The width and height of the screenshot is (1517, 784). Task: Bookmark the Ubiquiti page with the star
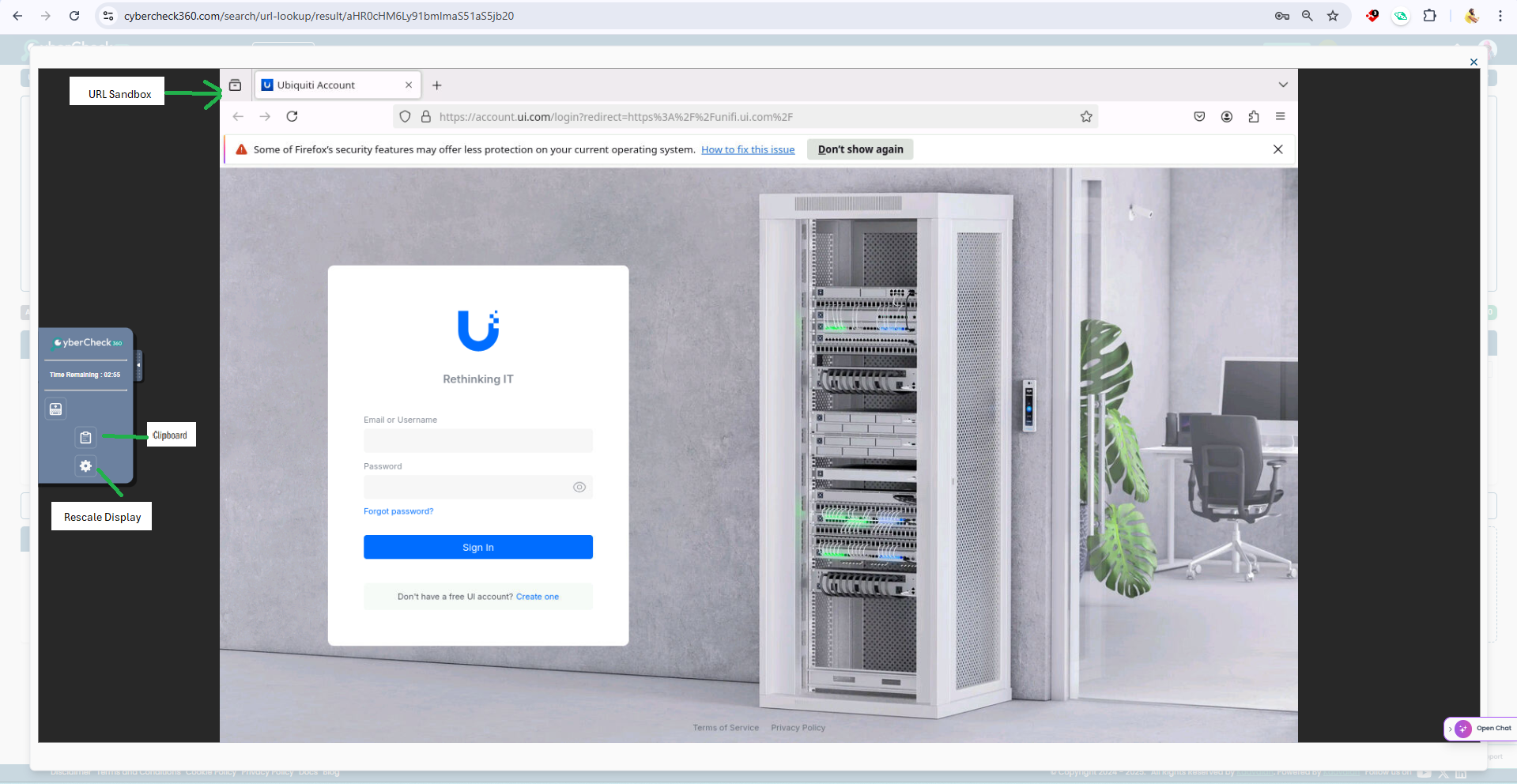pyautogui.click(x=1086, y=117)
